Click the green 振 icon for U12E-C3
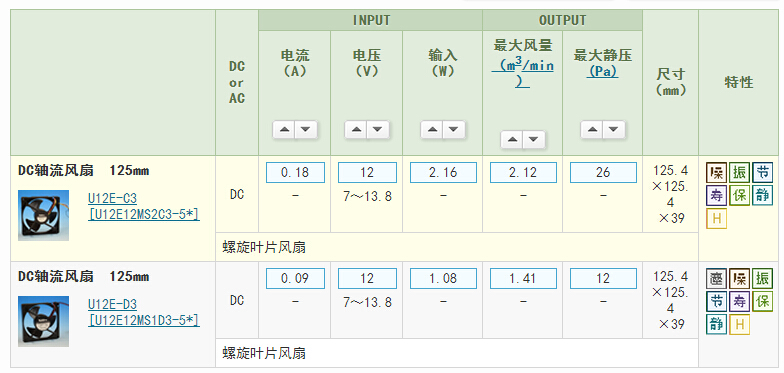Image resolution: width=784 pixels, height=373 pixels. (x=739, y=172)
